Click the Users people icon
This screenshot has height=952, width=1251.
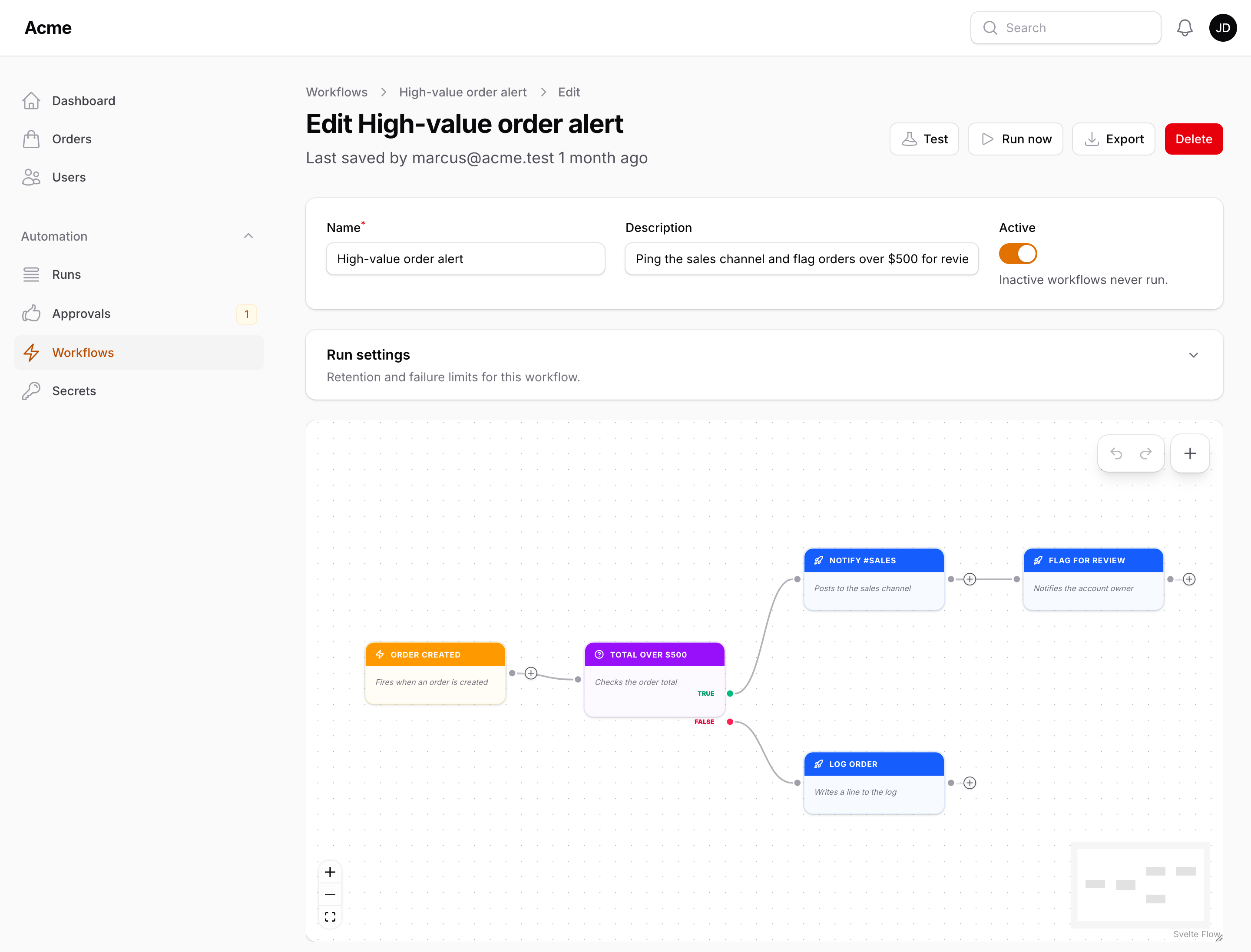point(31,177)
